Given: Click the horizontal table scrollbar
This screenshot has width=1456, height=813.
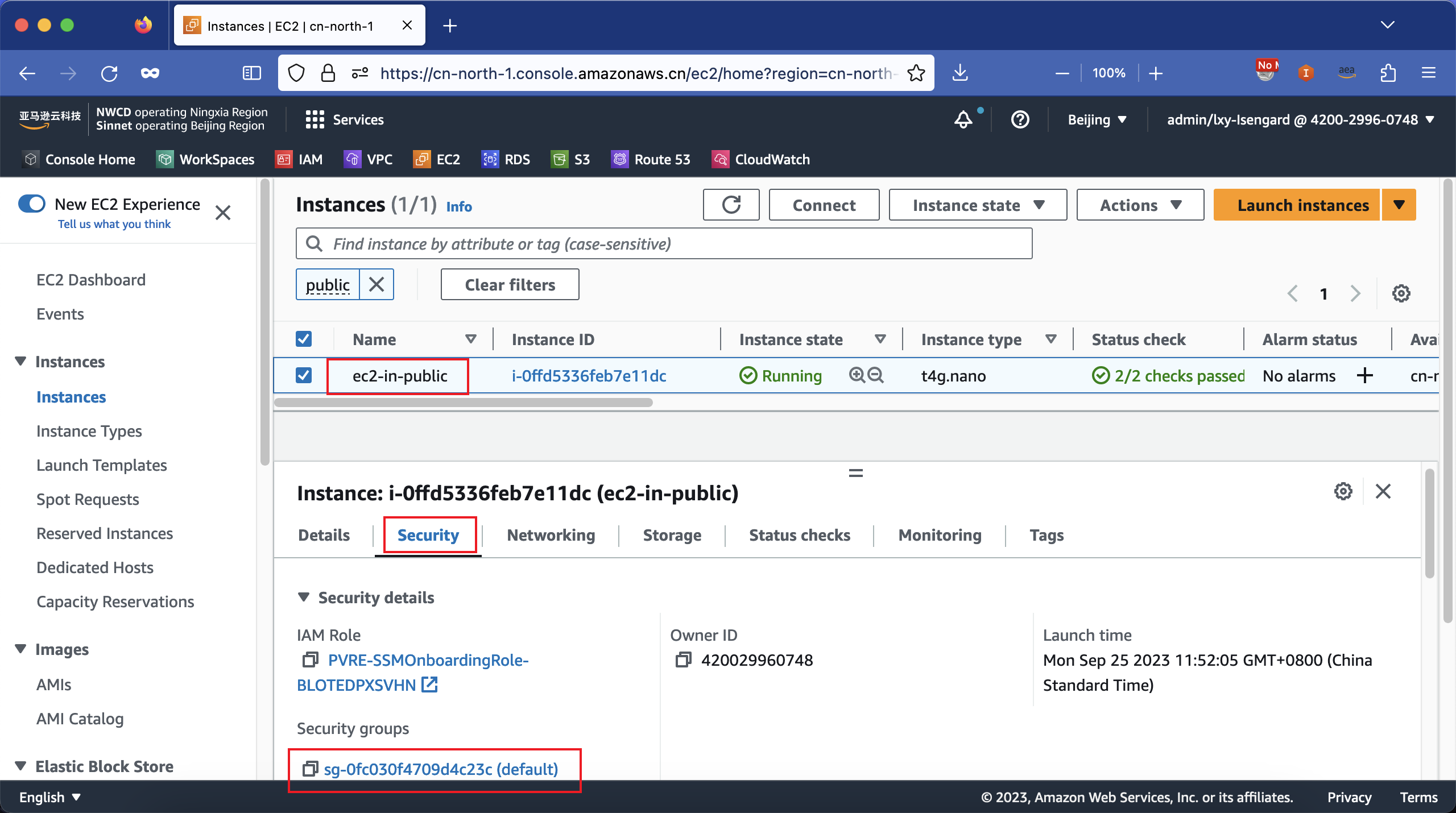Looking at the screenshot, I should pos(463,403).
